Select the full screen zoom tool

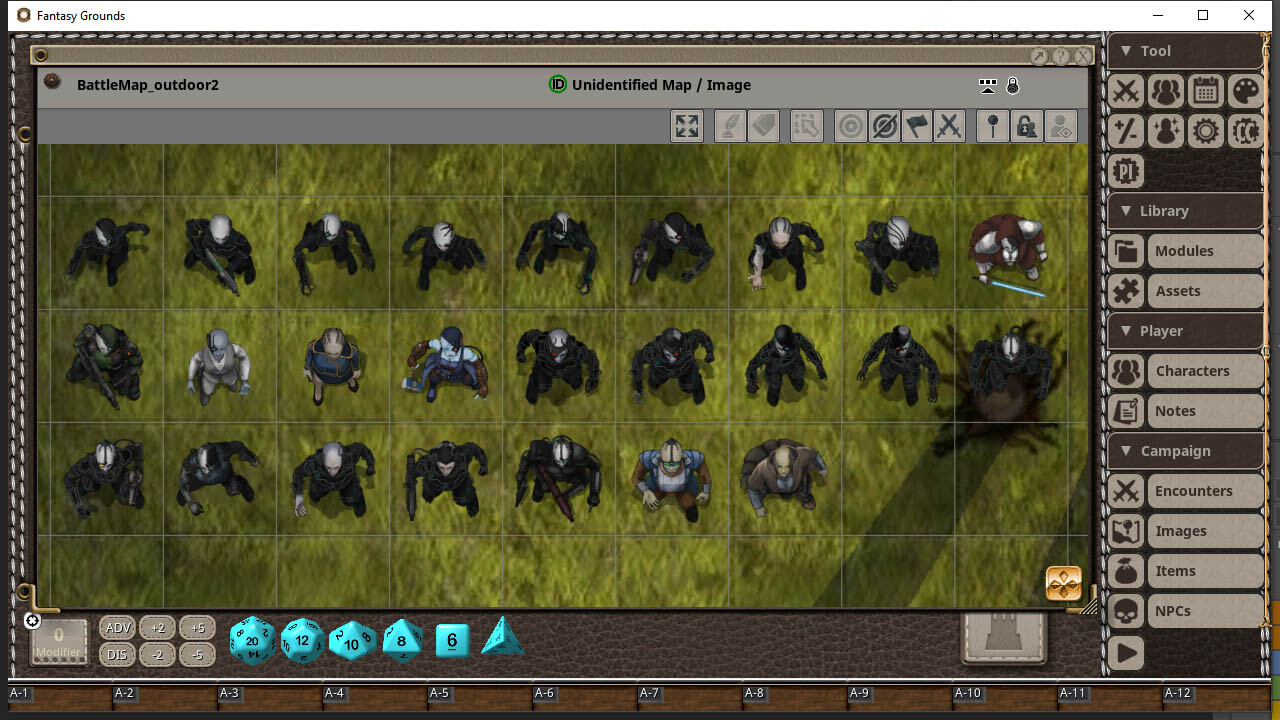point(687,126)
